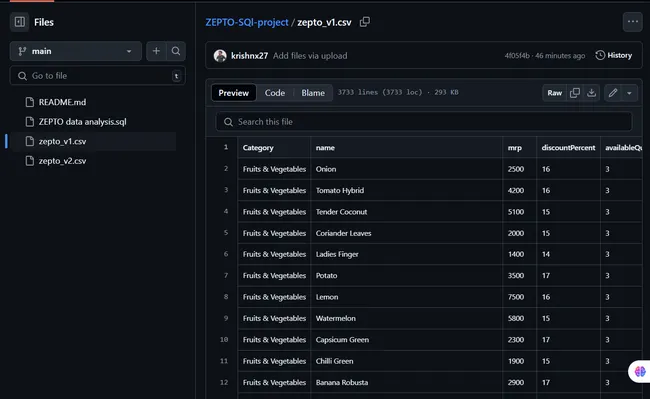
Task: Select the mrp column header
Action: [x=519, y=148]
